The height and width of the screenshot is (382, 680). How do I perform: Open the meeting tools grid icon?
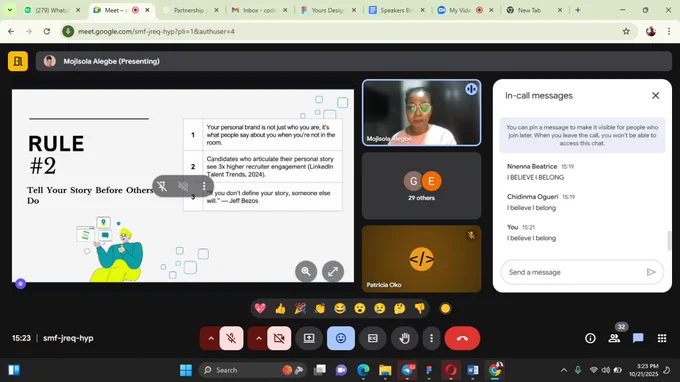662,338
